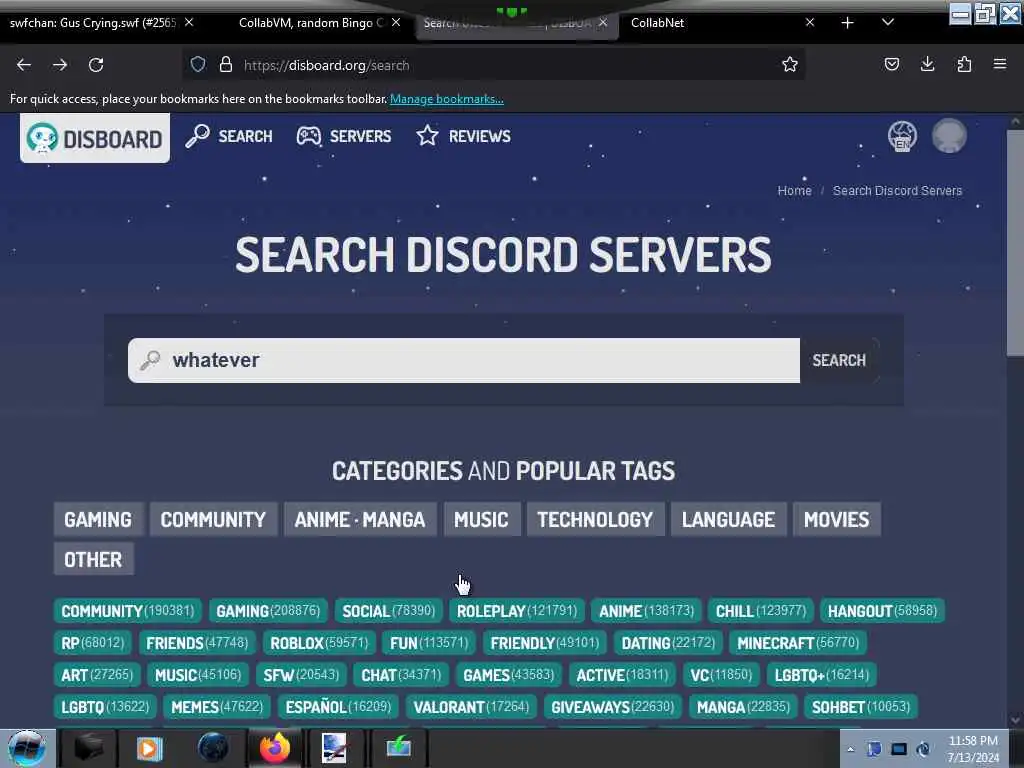Select the LANGUAGE category
This screenshot has height=768, width=1024.
[728, 520]
